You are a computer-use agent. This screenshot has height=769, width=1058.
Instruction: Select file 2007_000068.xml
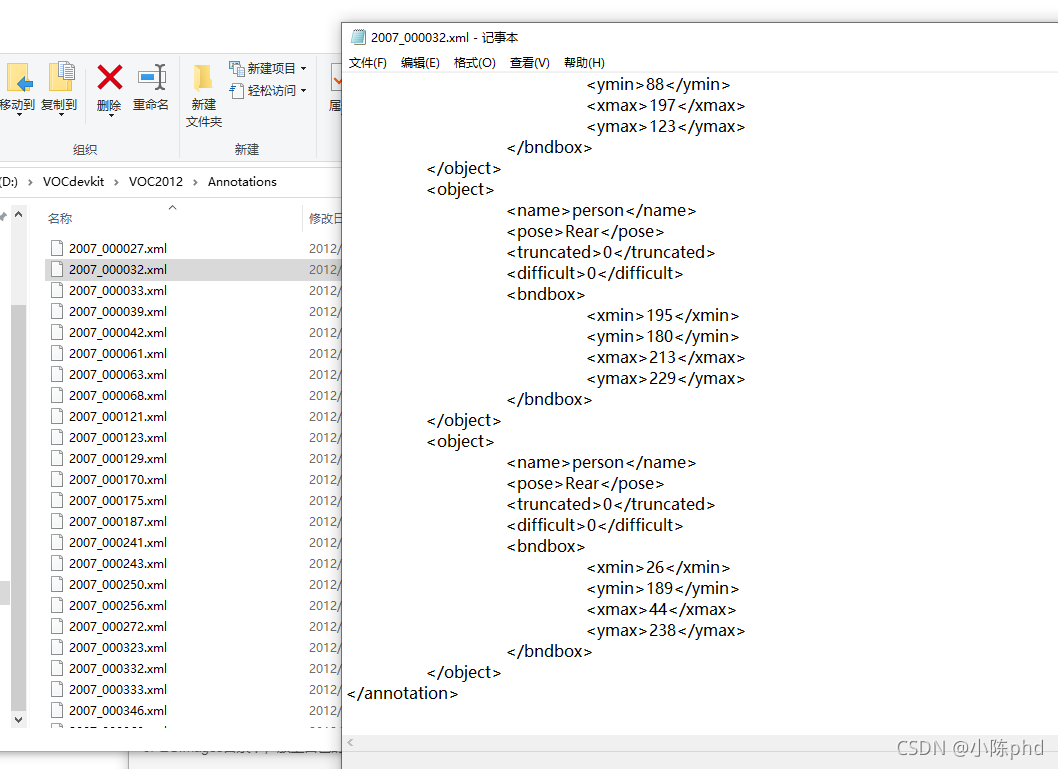click(117, 395)
